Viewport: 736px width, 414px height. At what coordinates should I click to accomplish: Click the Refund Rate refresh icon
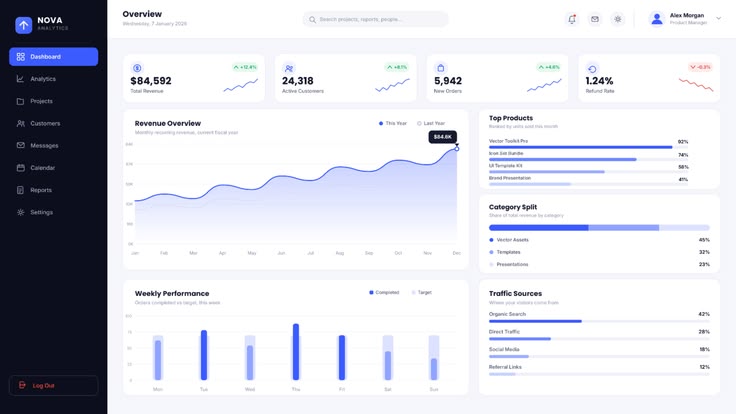(592, 69)
